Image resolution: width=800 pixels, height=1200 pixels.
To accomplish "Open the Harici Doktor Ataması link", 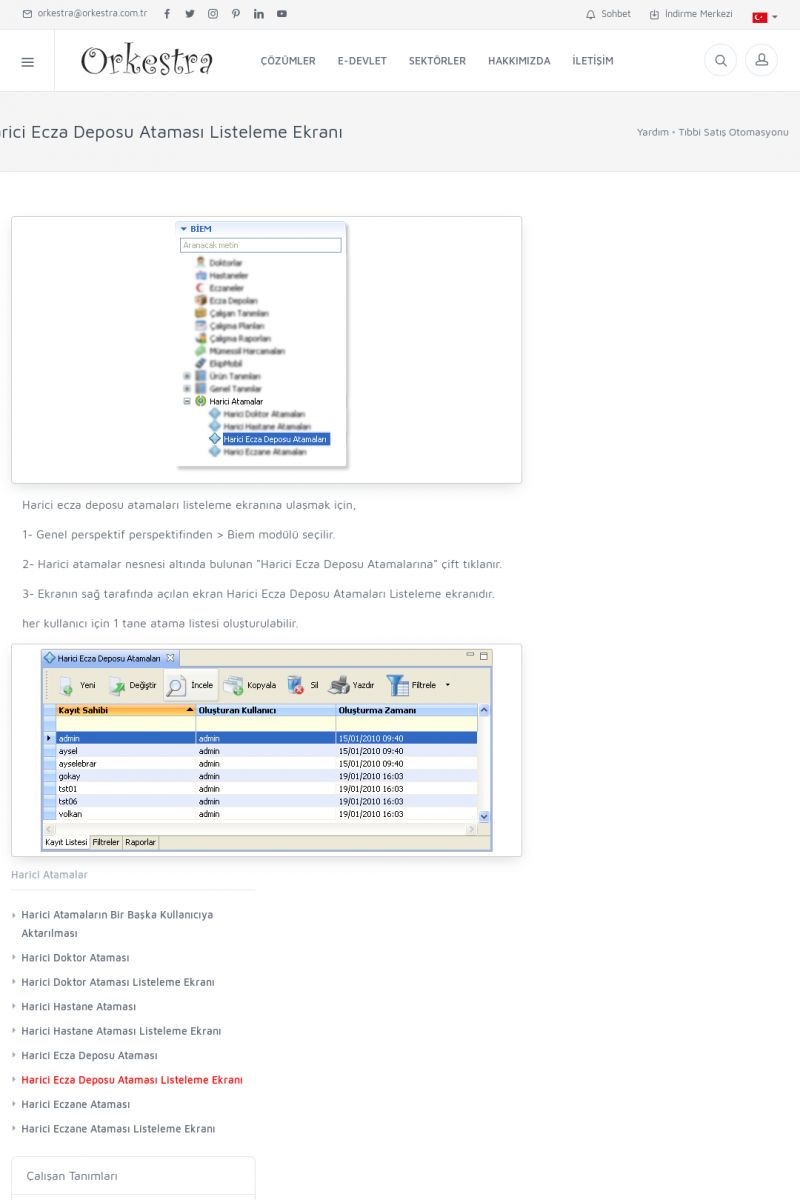I will [x=75, y=958].
